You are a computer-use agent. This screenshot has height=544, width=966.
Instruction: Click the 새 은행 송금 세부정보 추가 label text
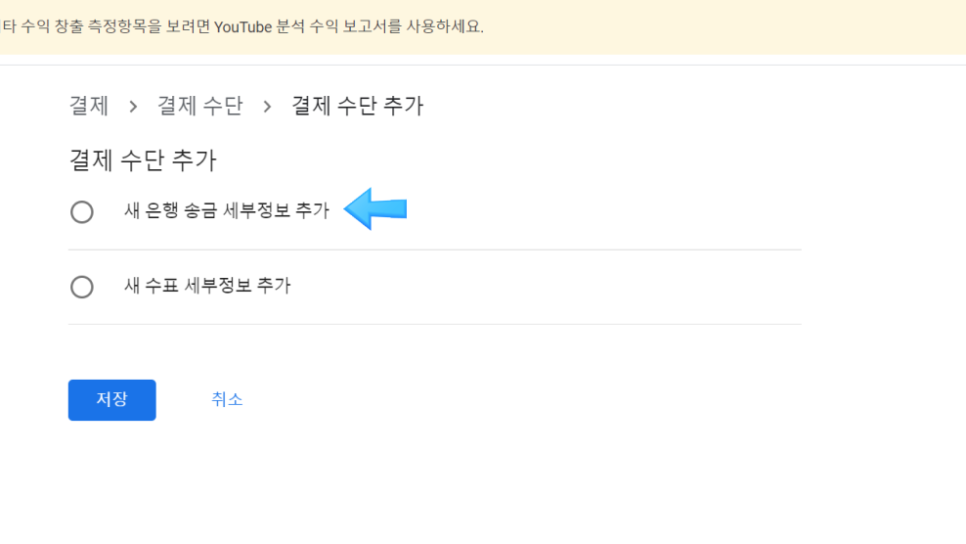(226, 211)
